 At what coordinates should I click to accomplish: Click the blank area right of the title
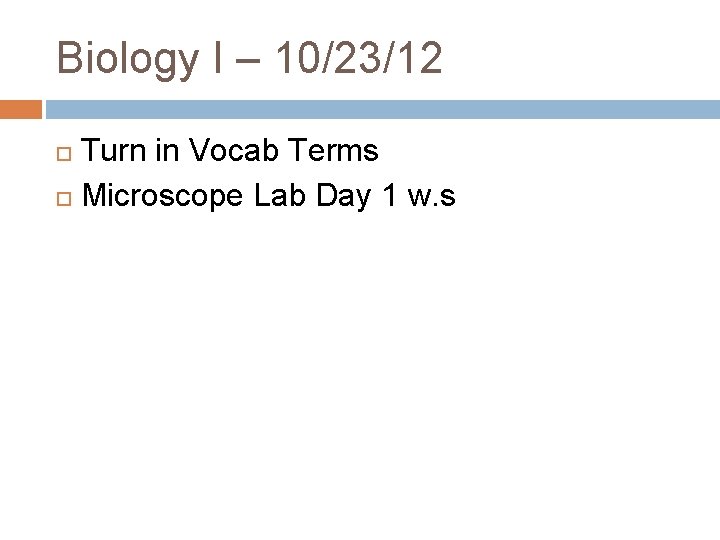point(579,57)
